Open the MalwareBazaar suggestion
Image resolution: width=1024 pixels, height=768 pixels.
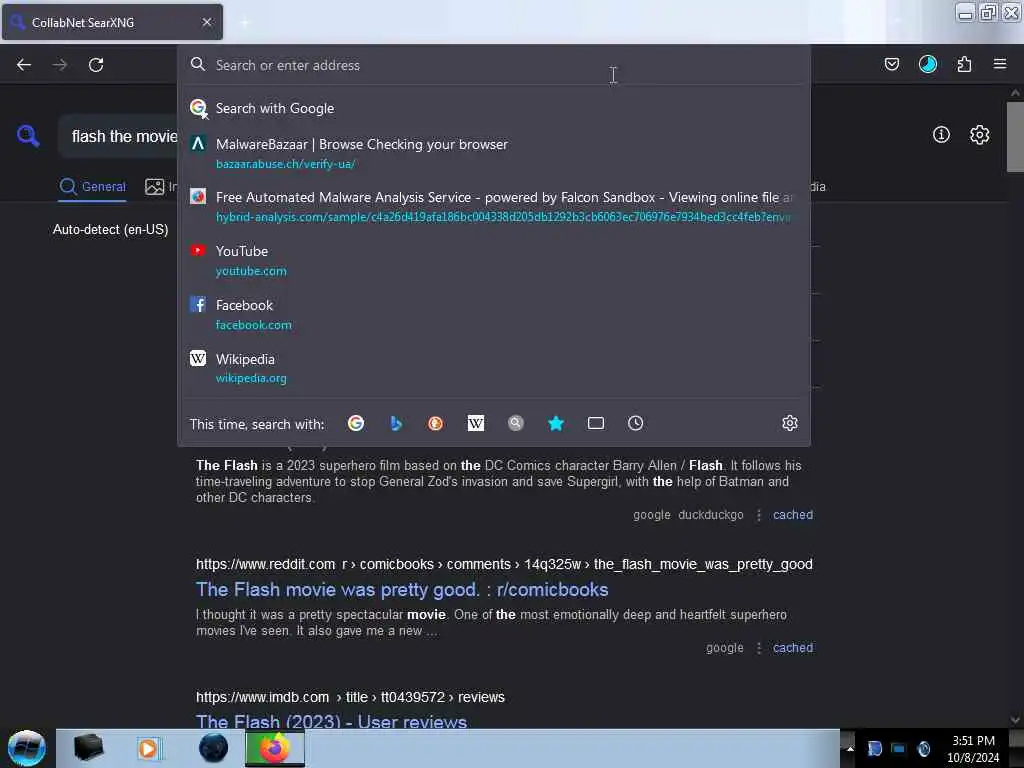tap(494, 153)
